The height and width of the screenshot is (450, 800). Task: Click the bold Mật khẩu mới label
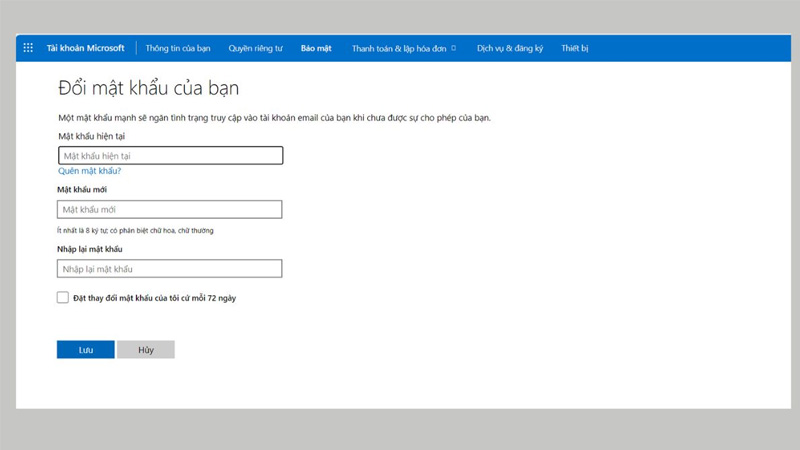tap(83, 188)
